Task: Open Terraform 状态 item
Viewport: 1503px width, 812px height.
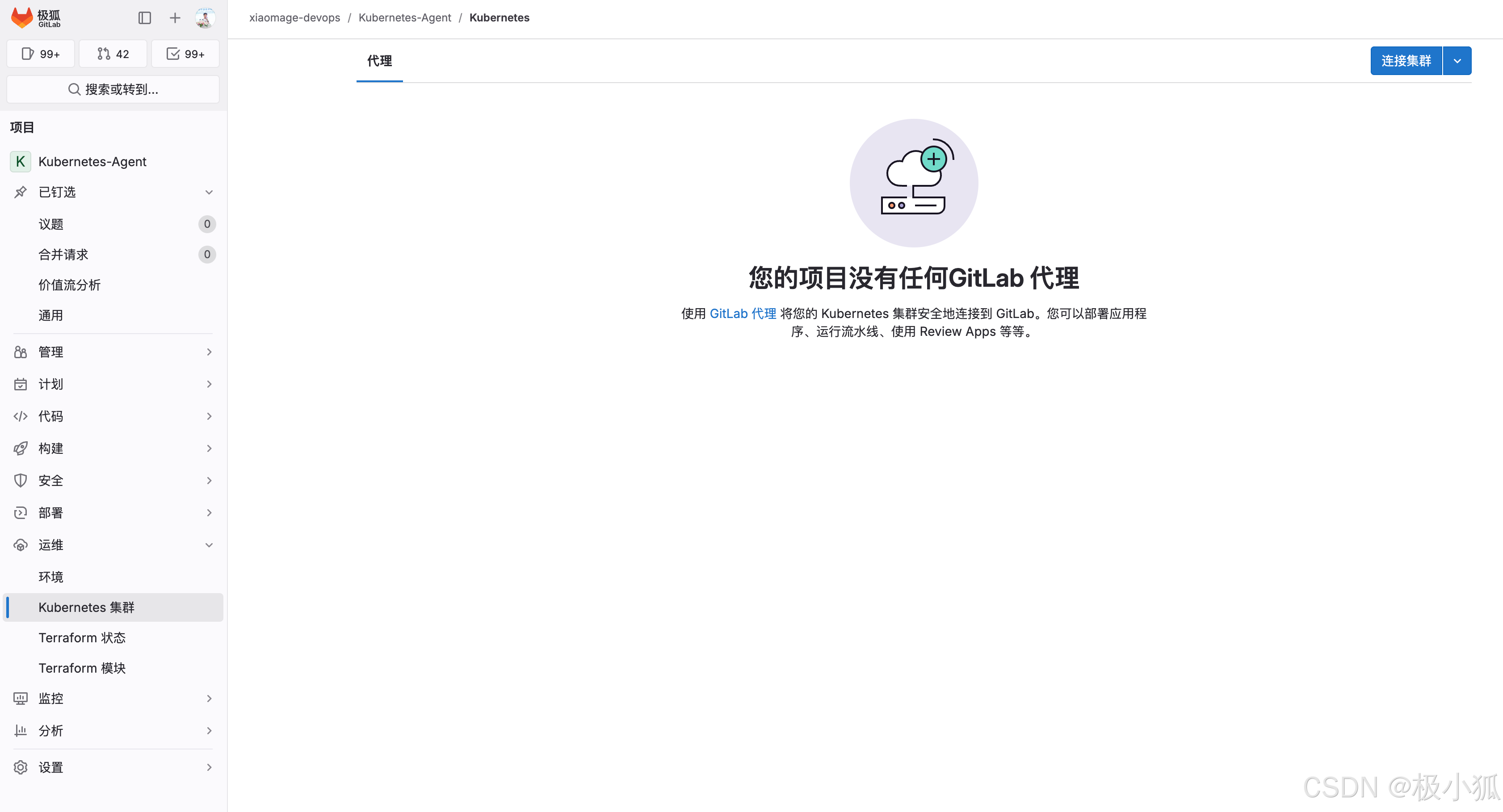Action: pos(113,637)
